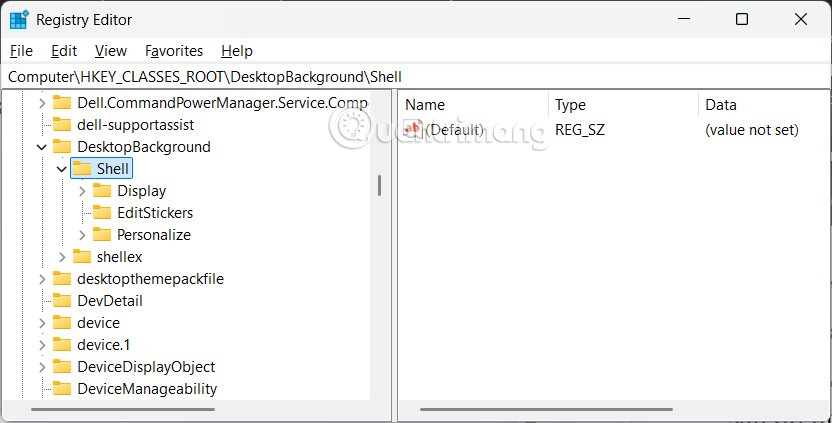
Task: Click the DevDetail folder icon
Action: tap(62, 301)
